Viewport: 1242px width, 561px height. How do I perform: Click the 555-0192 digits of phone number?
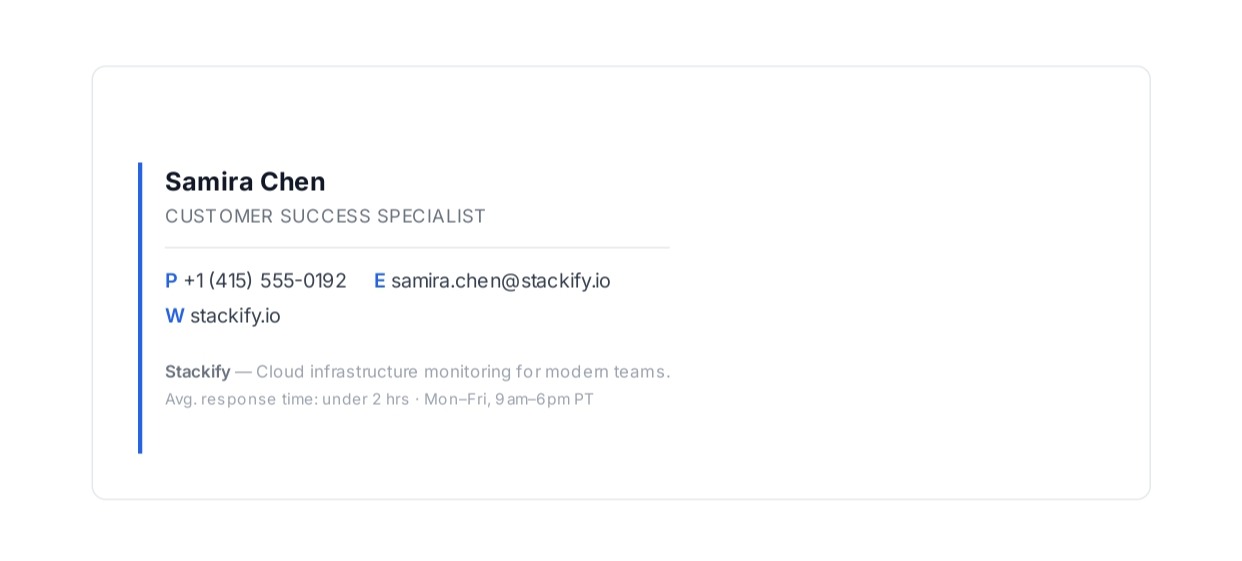[303, 281]
